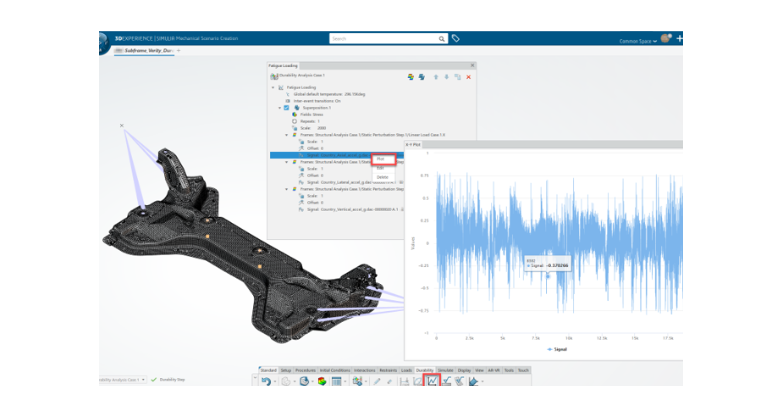764x410 pixels.
Task: Collapse the first Frames Structural Analysis node
Action: (x=286, y=134)
